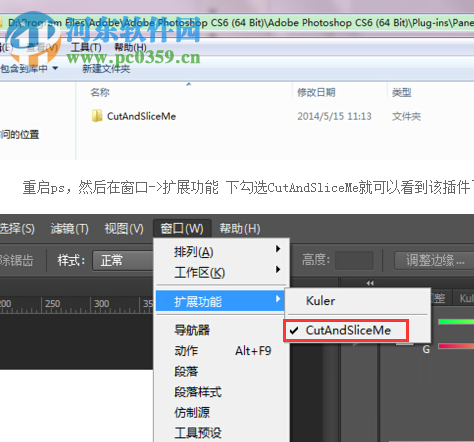Open 包含到库中 dropdown in Explorer toolbar
The image size is (474, 442).
(x=29, y=69)
